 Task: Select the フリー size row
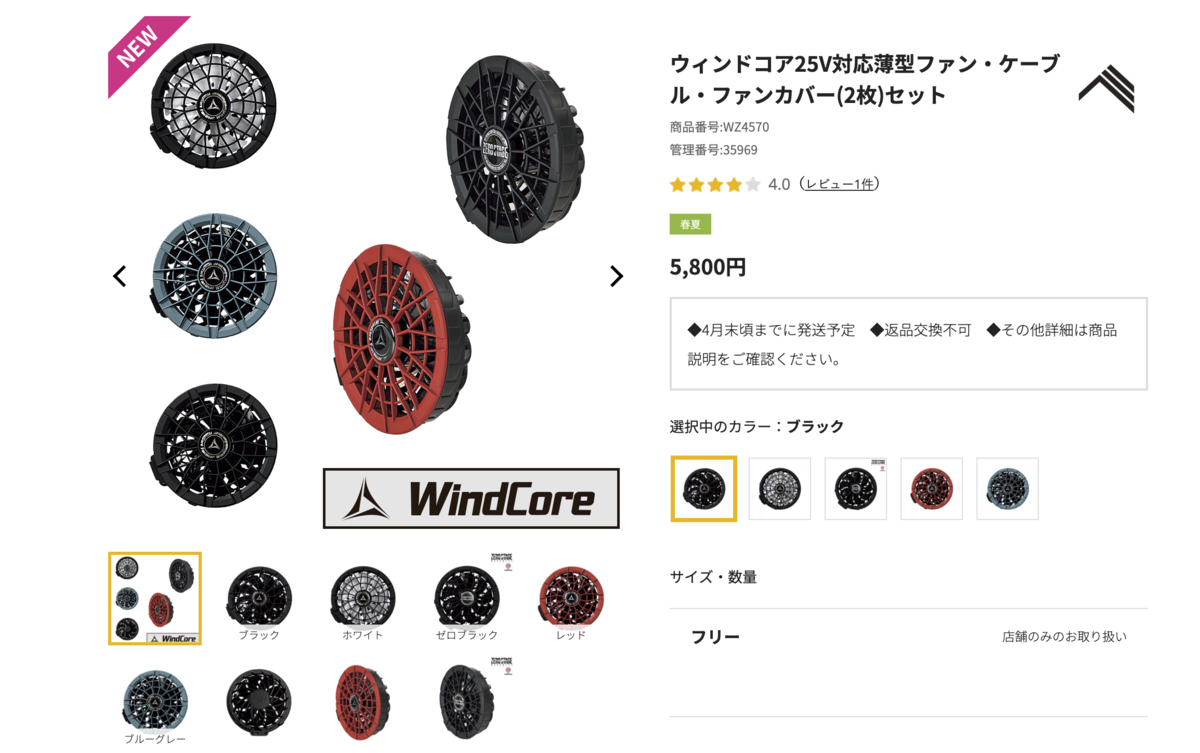(909, 636)
